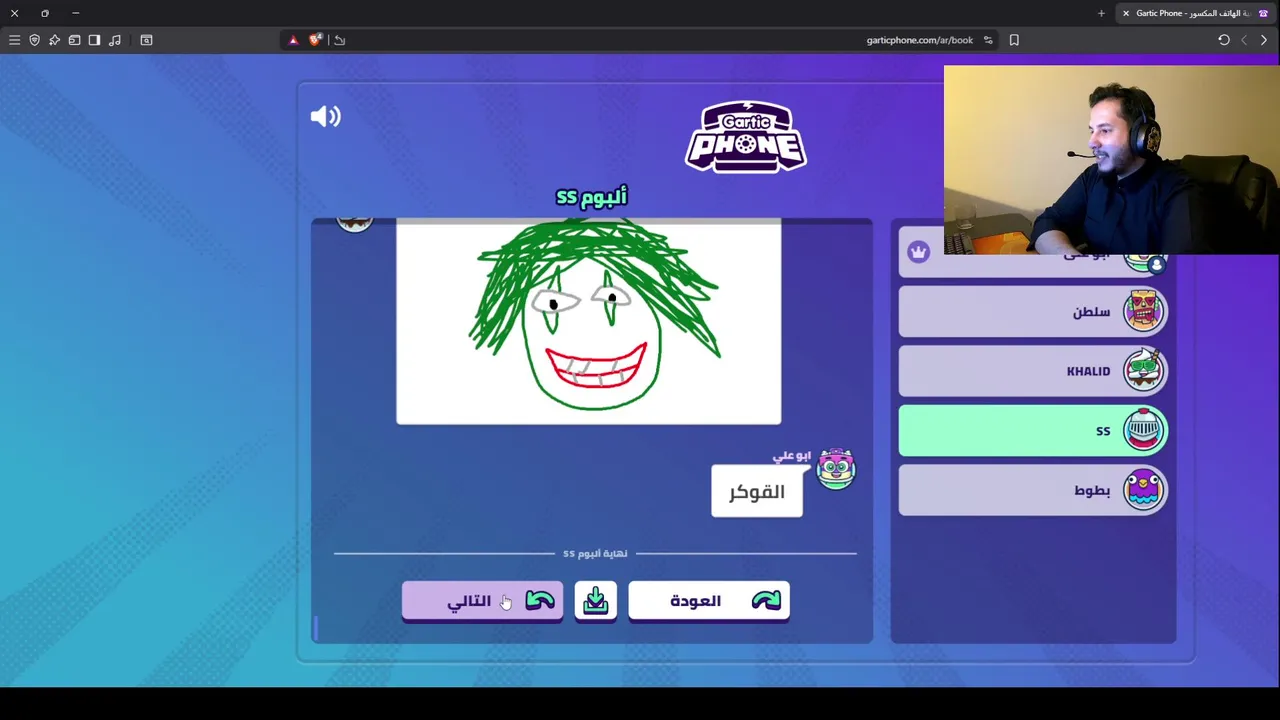
Task: Open a new browser tab
Action: [x=1101, y=13]
